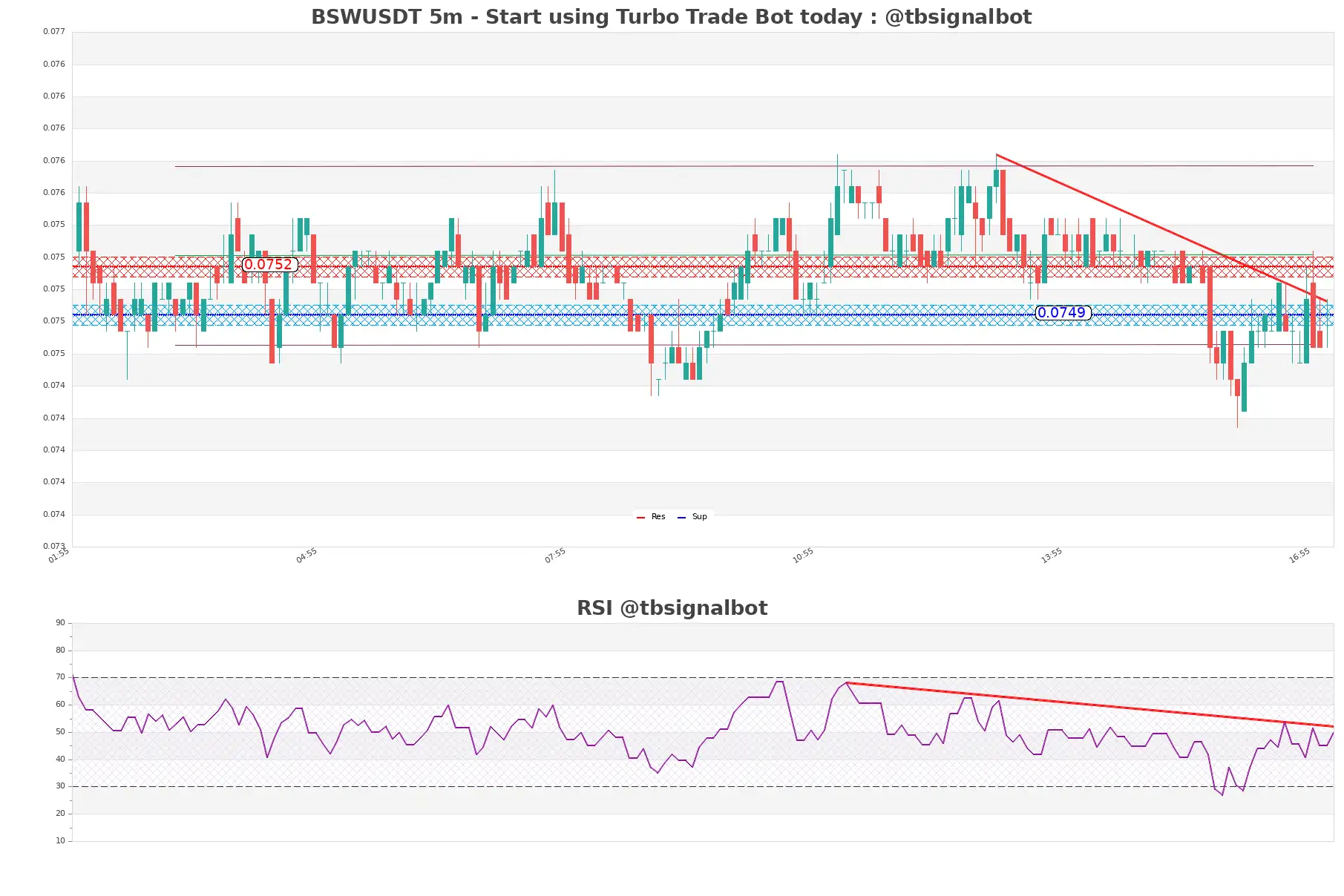Viewport: 1344px width, 896px height.
Task: Click the 07:55 time axis label
Action: (555, 556)
